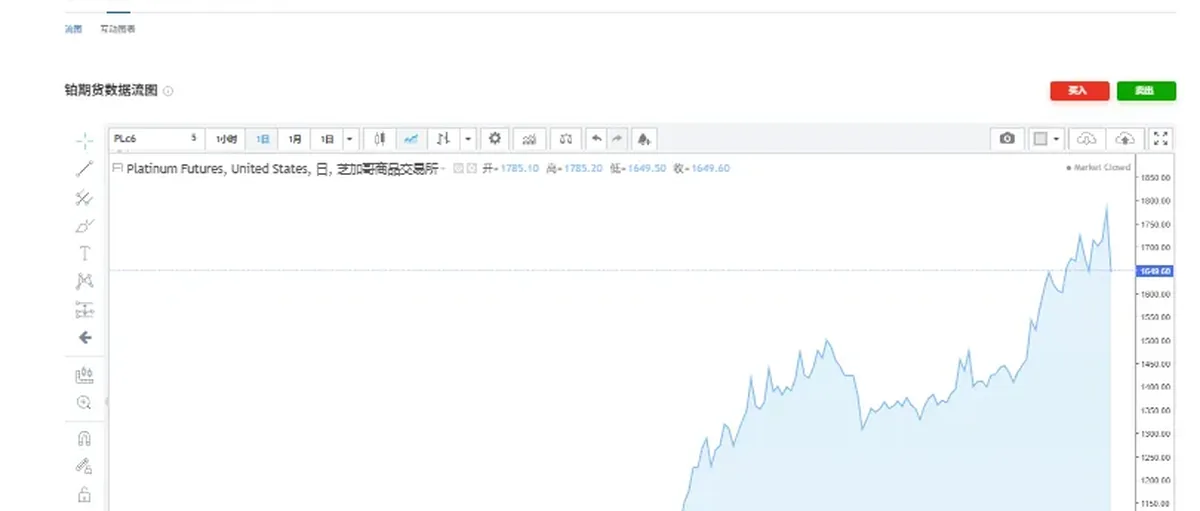Click the back arrow in left toolbar
This screenshot has height=511, width=1200.
(x=85, y=338)
